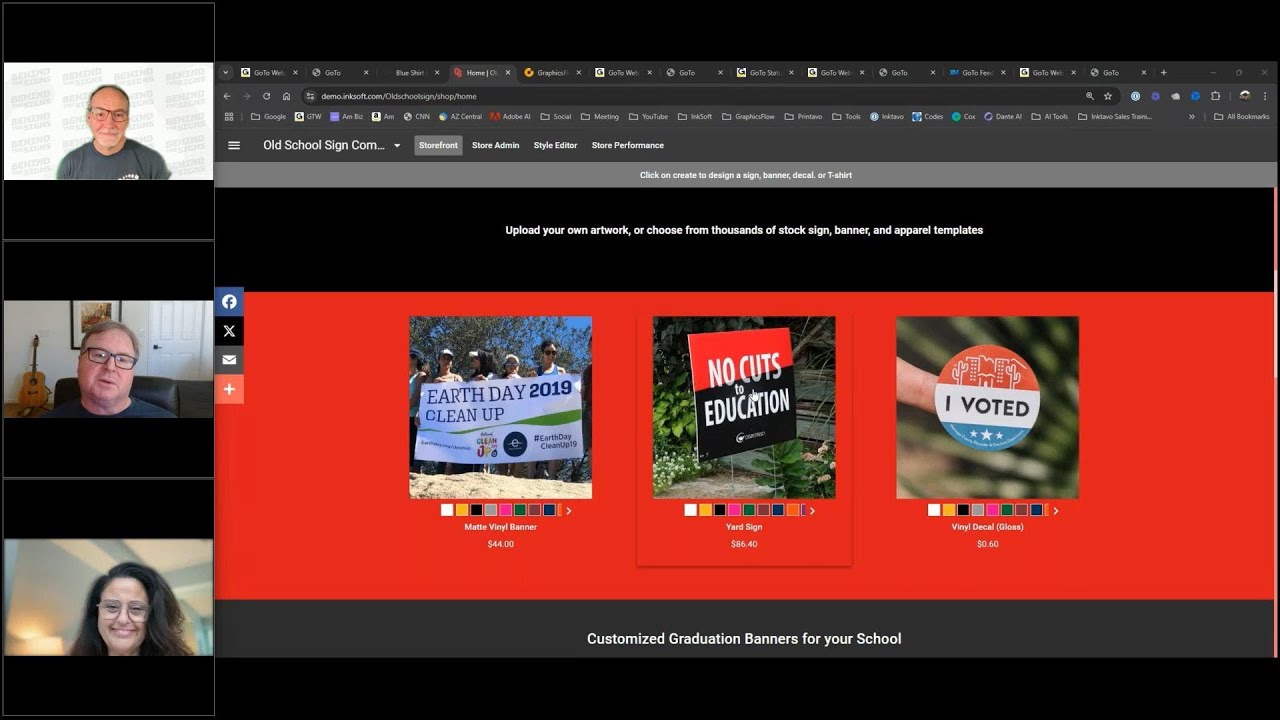
Task: Open Social bookmarks folder
Action: coord(555,116)
